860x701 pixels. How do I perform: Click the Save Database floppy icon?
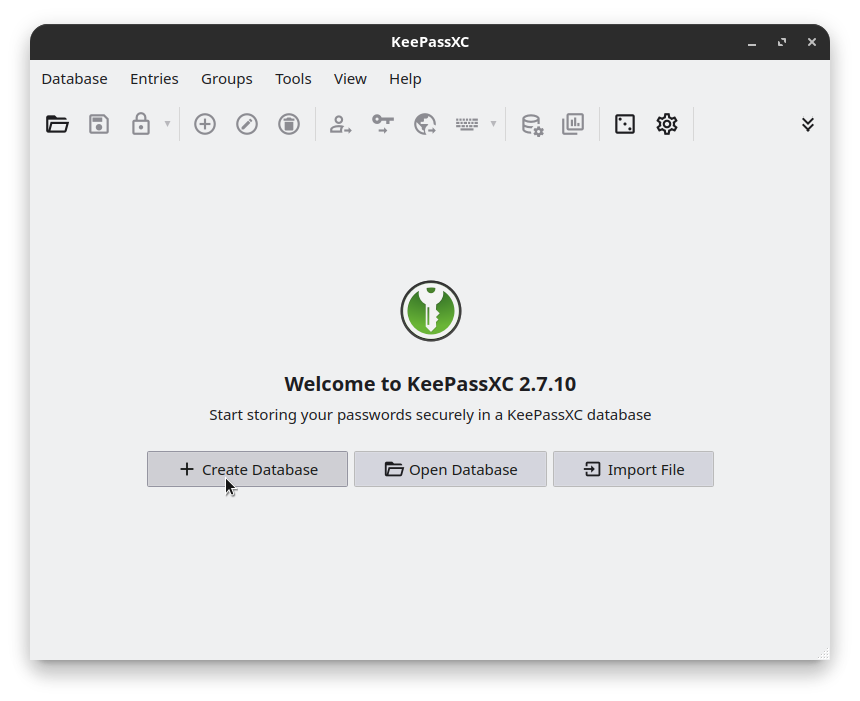(99, 124)
